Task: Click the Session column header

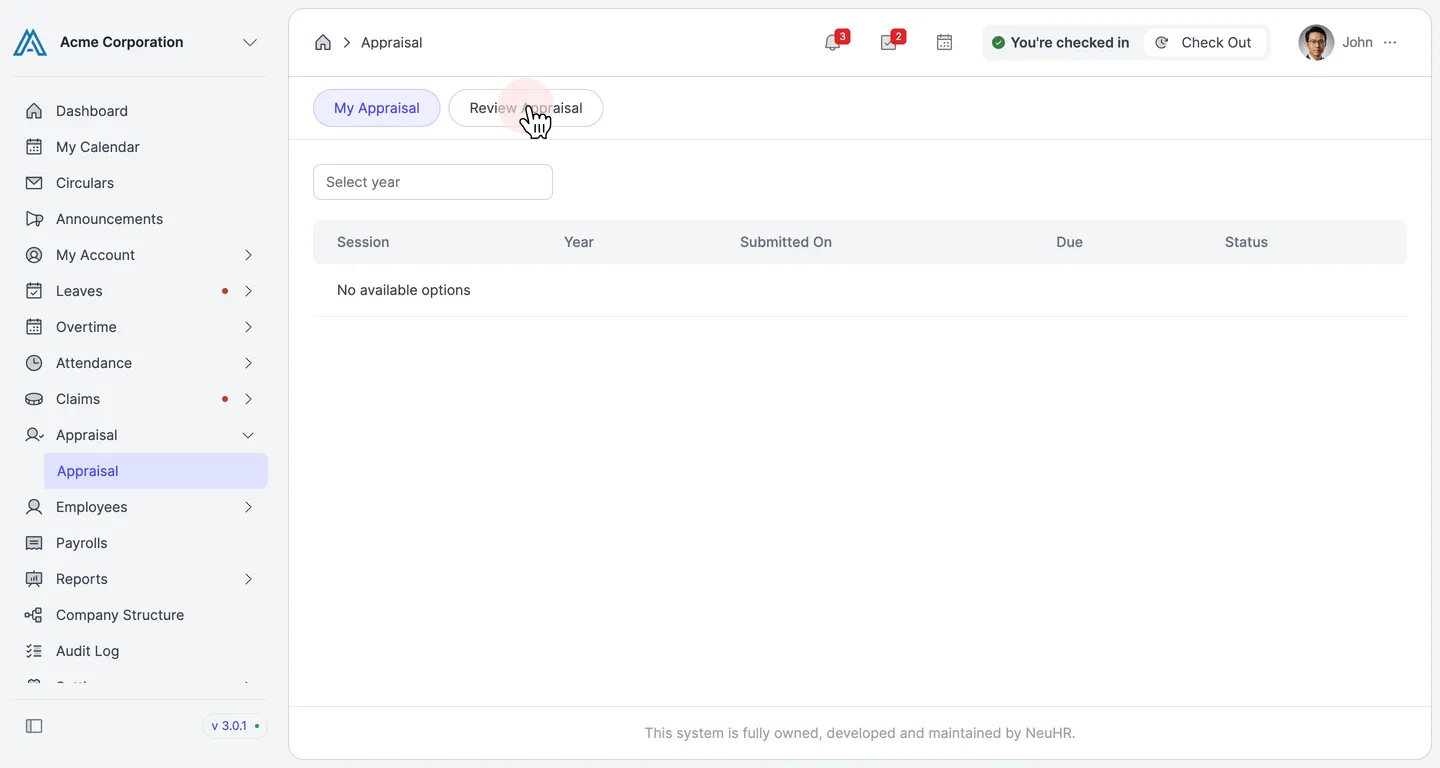Action: [x=363, y=242]
